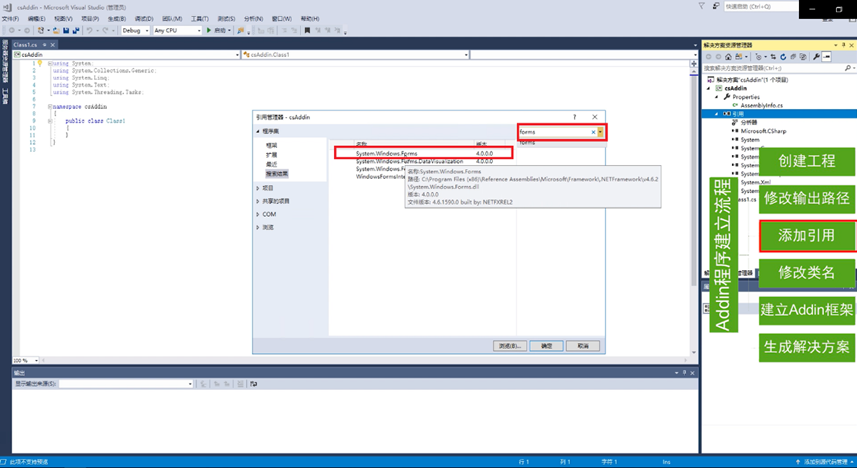The image size is (857, 468).
Task: Clear the forms search text with X
Action: click(593, 132)
